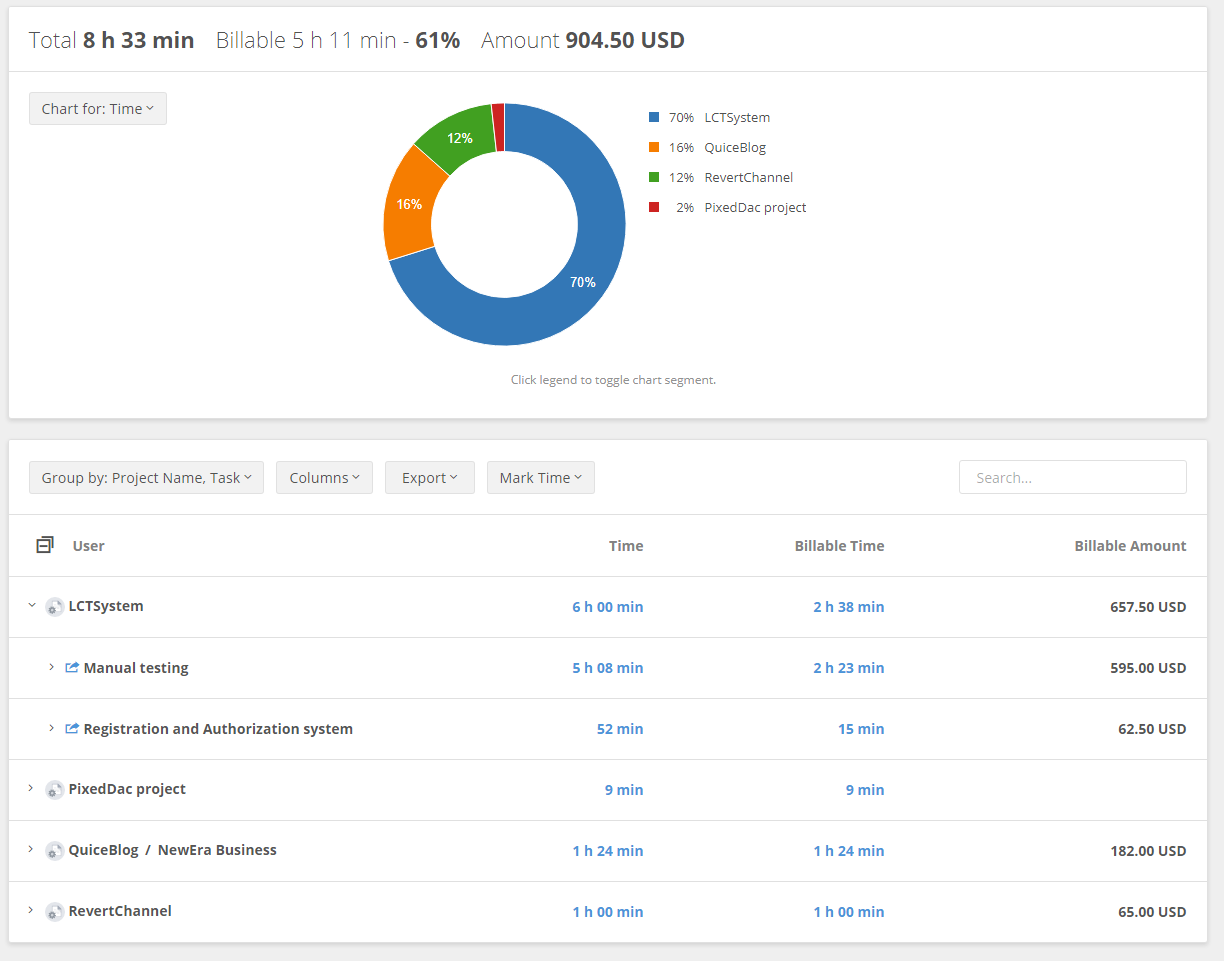Open QuiceBlog billable time '1 h 24 min' link
This screenshot has height=961, width=1224.
click(x=849, y=851)
